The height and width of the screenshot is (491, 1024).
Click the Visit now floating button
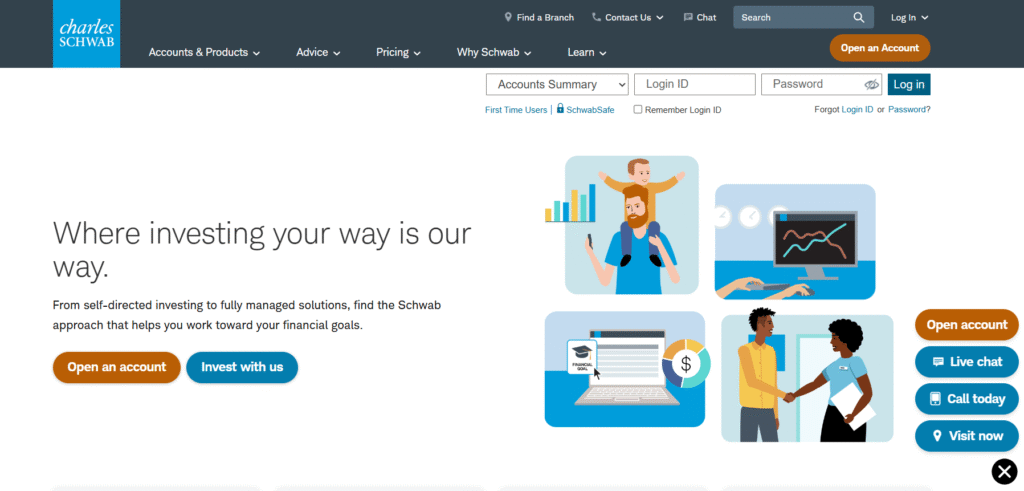[967, 436]
